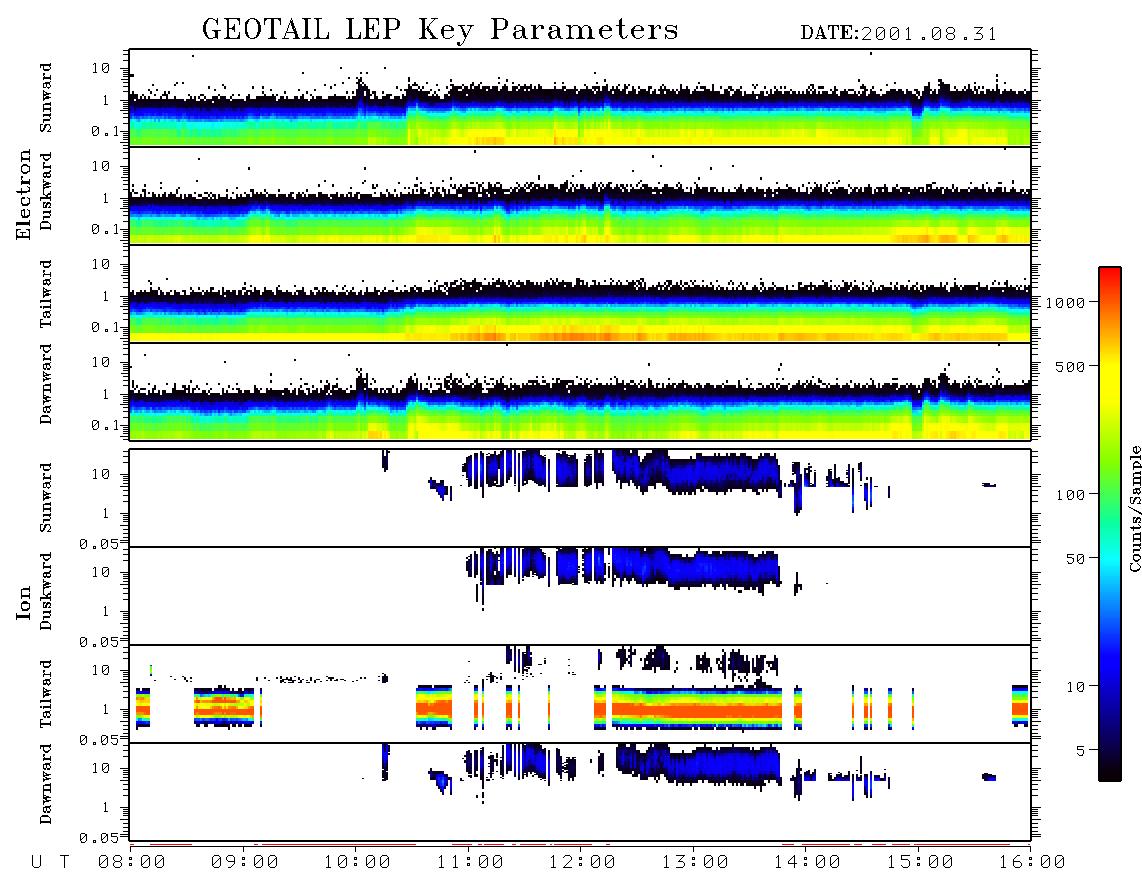Click the title 'GEOTAIL LEP Key Parameters'
Image resolution: width=1142 pixels, height=880 pixels.
tap(440, 30)
